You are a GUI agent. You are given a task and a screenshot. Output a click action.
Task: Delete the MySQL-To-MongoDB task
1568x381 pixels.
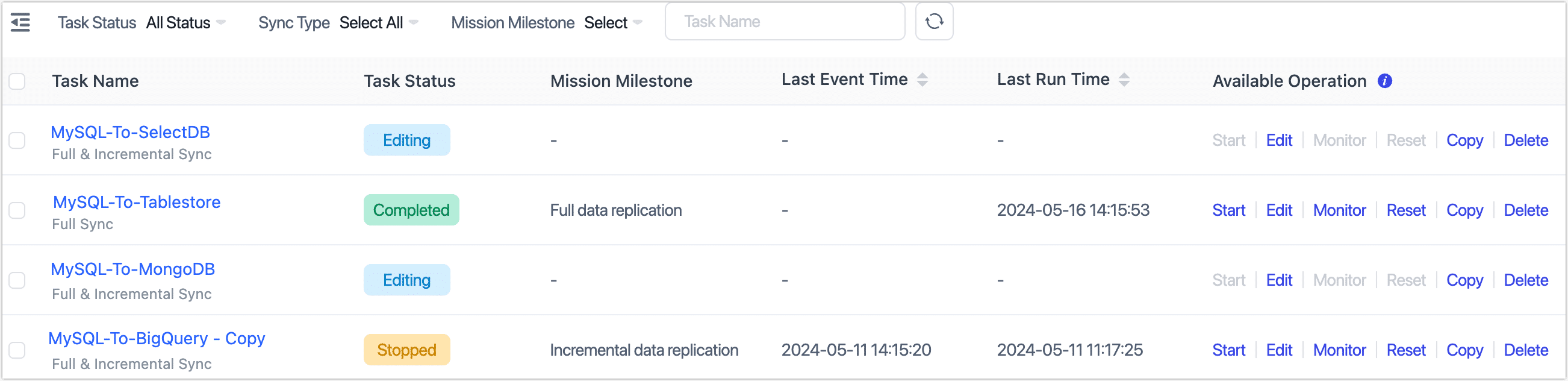[x=1525, y=280]
